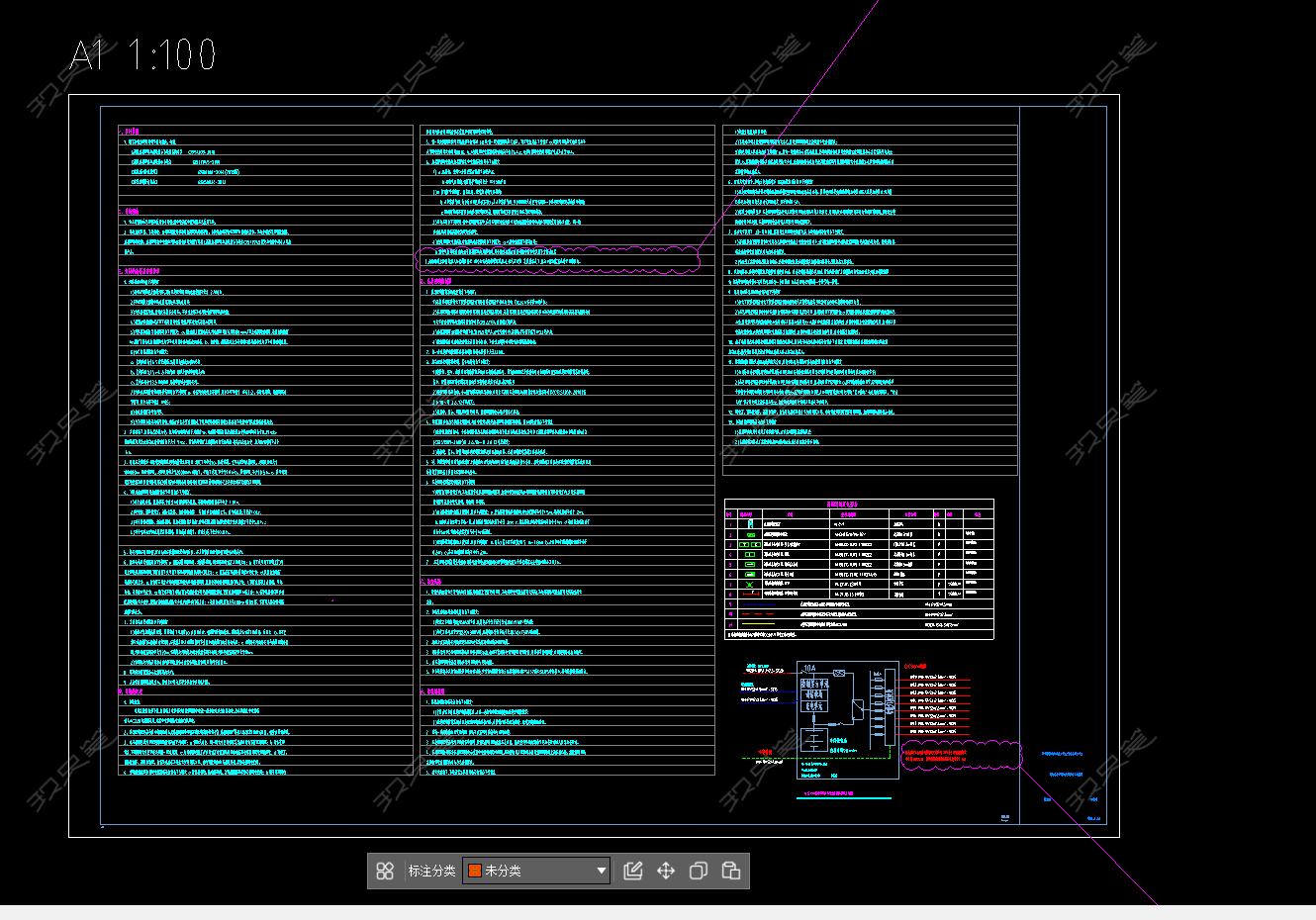Image resolution: width=1316 pixels, height=920 pixels.
Task: Select the pink revision cloud beside wiring diagram
Action: pyautogui.click(x=961, y=755)
